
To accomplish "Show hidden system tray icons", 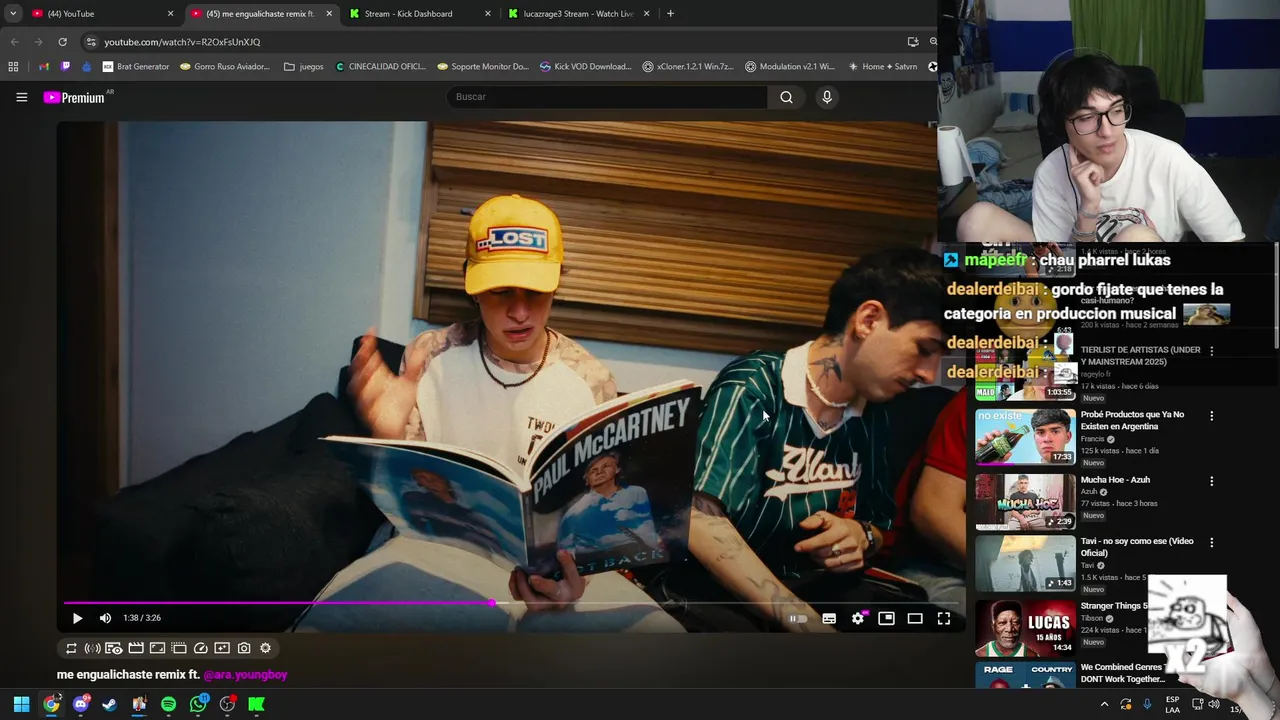I will (1104, 704).
